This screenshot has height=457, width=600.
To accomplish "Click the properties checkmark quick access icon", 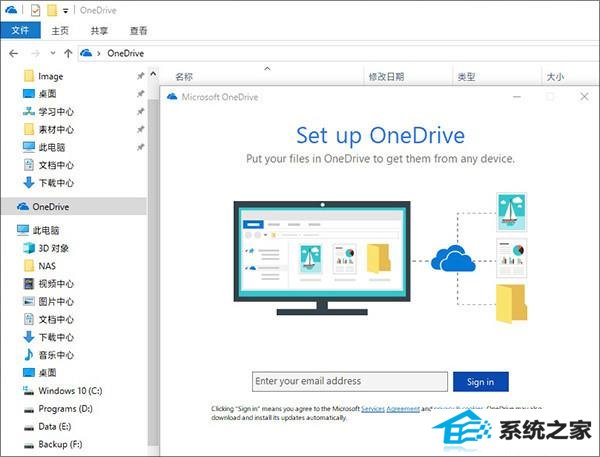I will 35,10.
